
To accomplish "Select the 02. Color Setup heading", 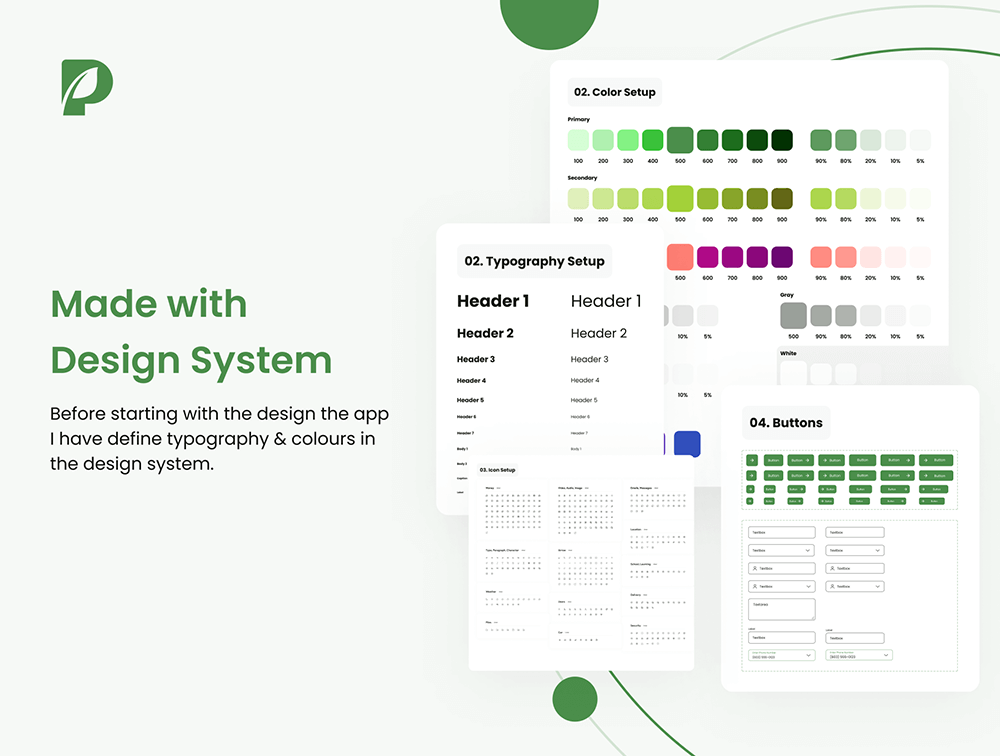I will pos(614,92).
